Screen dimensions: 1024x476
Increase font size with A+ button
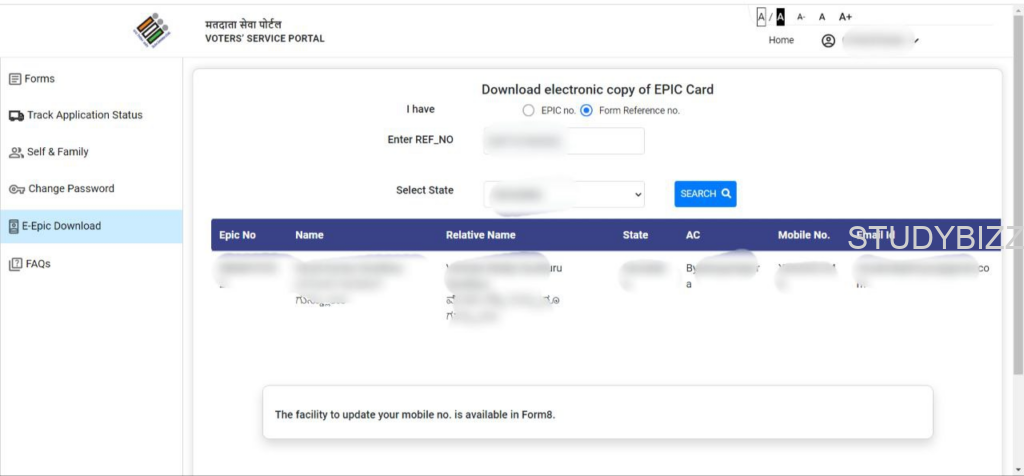[845, 17]
